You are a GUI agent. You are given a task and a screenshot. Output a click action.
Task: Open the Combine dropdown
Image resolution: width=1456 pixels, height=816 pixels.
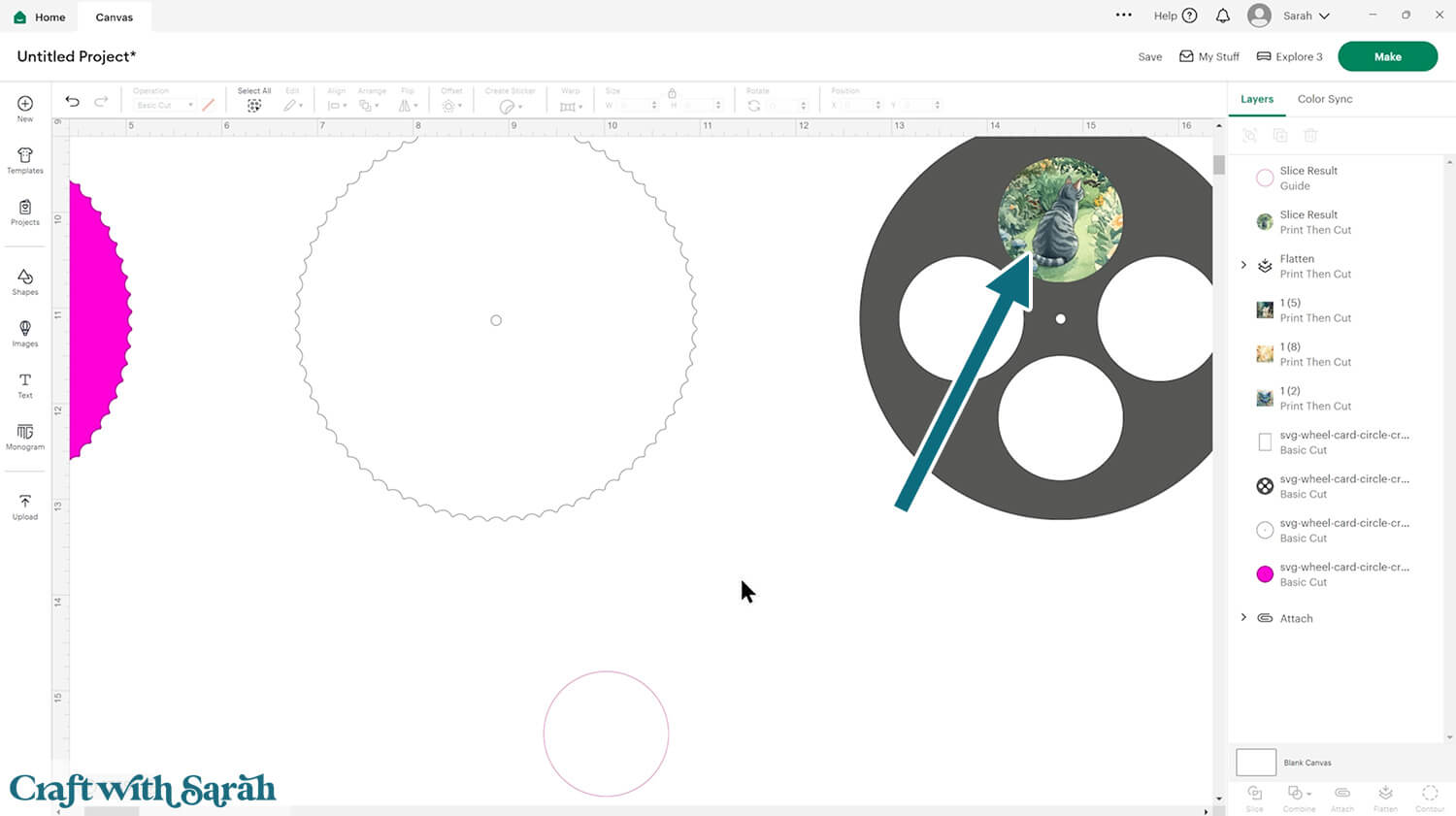point(1299,798)
